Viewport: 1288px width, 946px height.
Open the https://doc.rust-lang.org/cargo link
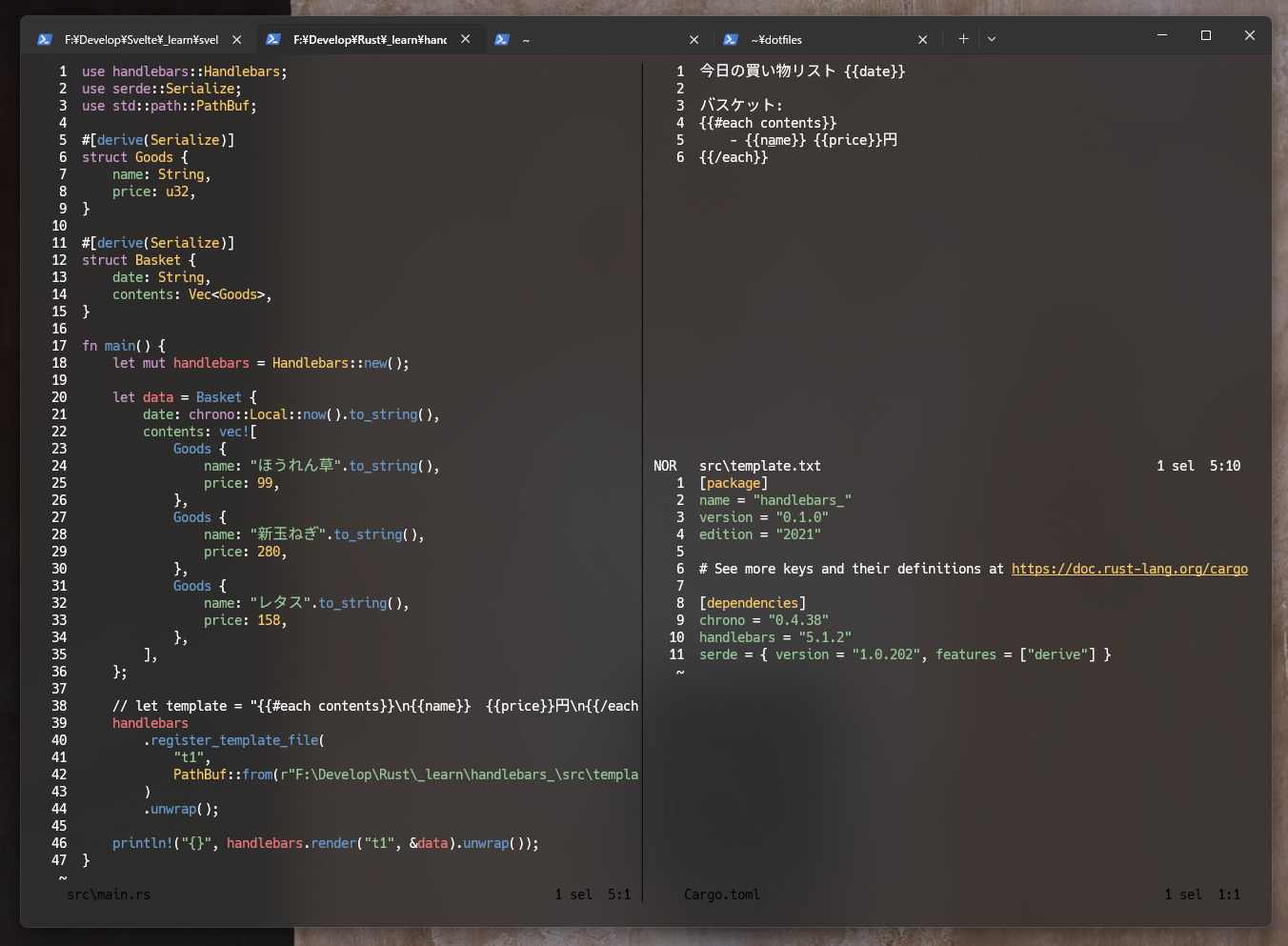pos(1130,569)
